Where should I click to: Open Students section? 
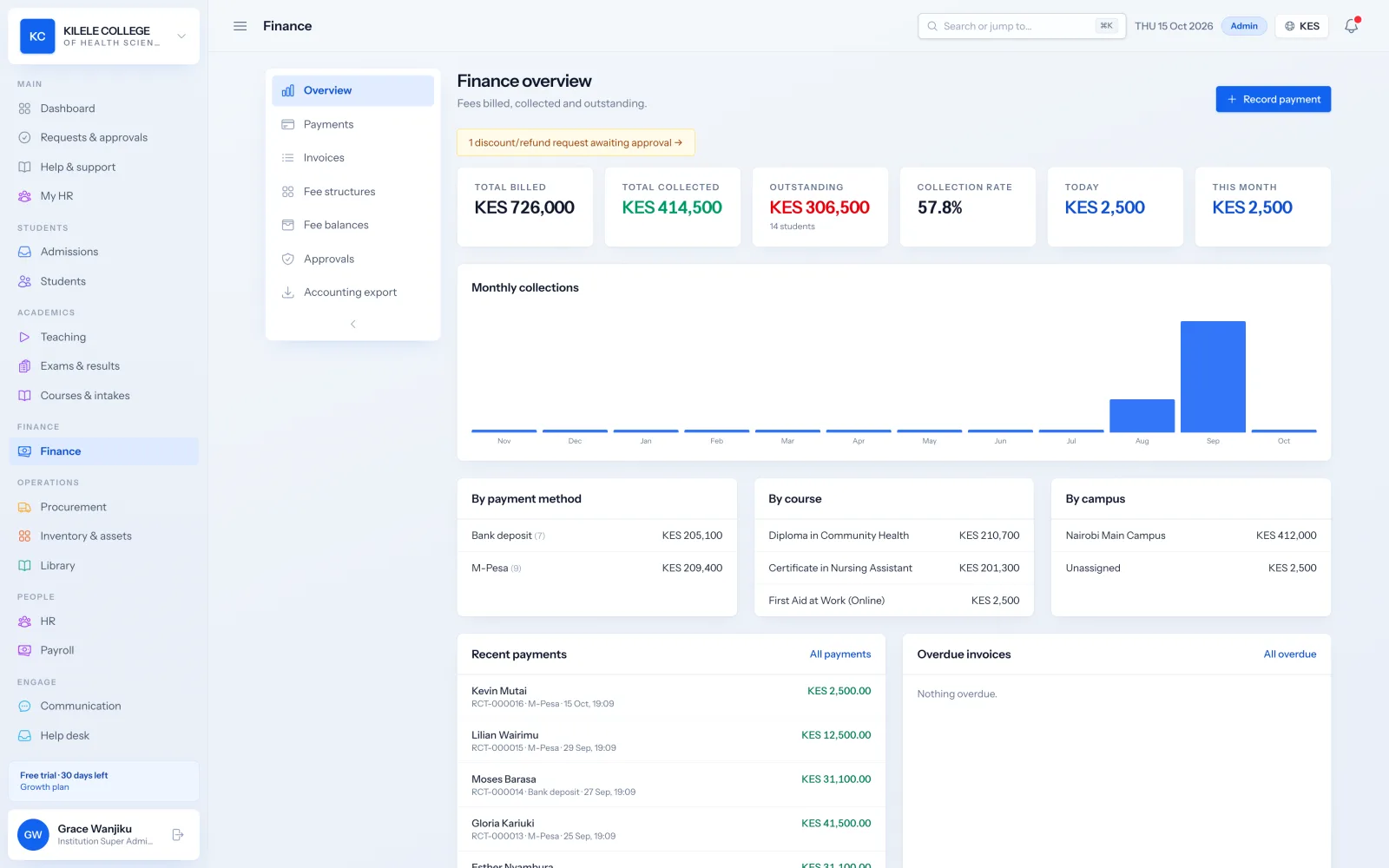point(104,281)
